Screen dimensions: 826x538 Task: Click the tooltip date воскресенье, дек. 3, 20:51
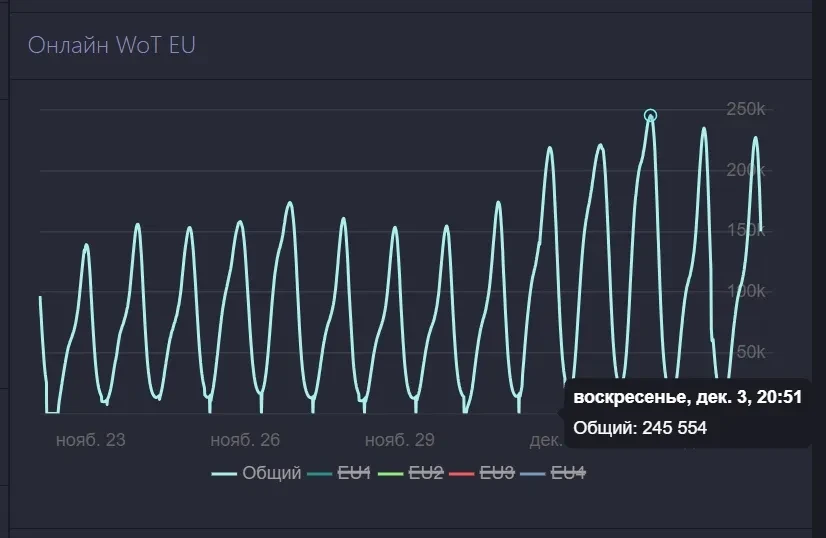tap(687, 397)
